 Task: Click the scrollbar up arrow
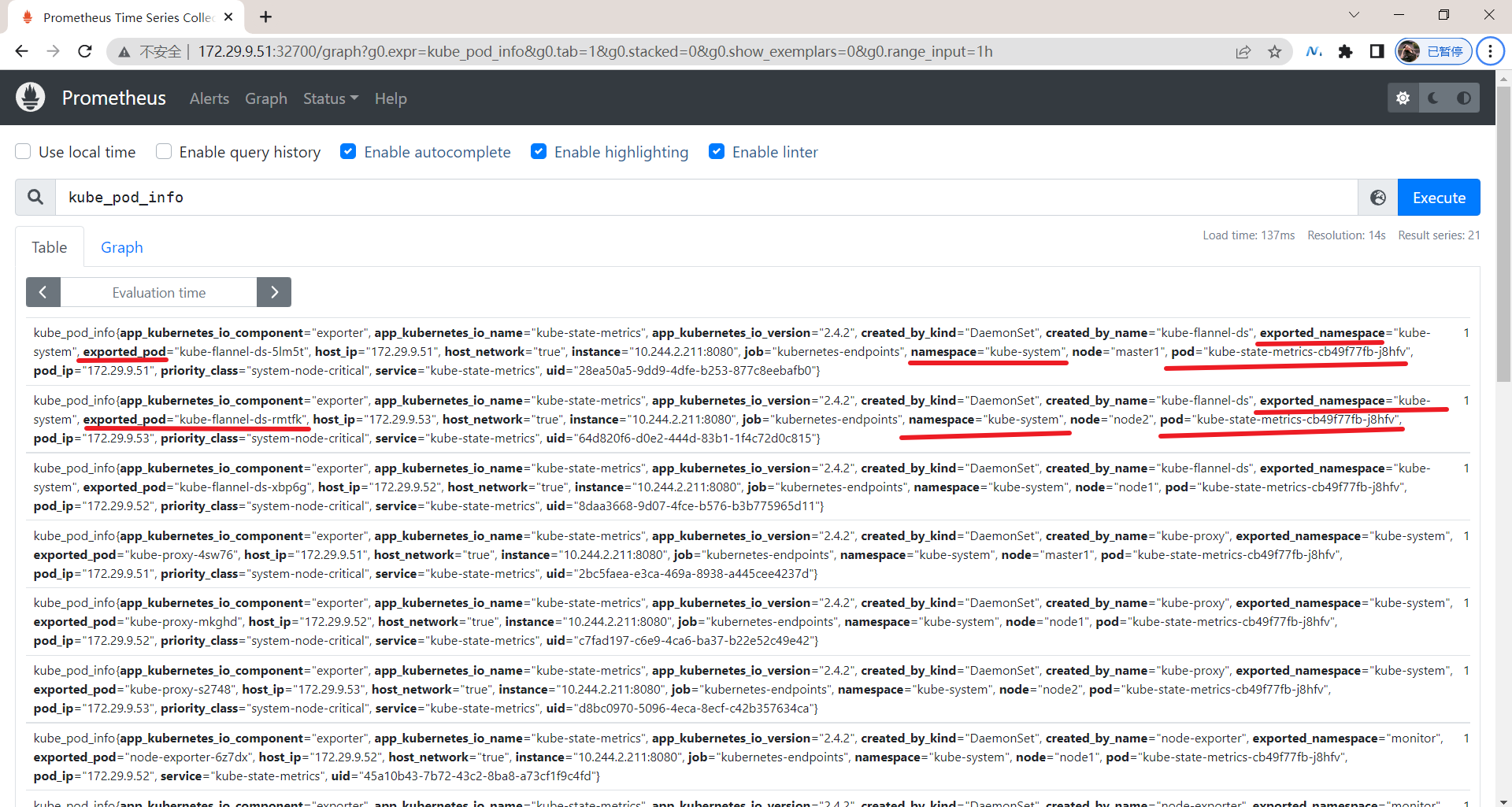click(x=1503, y=78)
